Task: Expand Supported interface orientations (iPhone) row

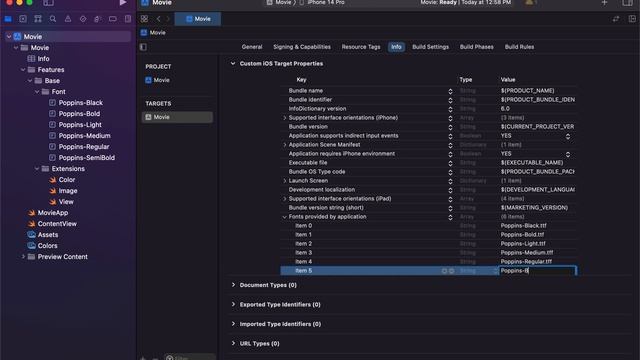Action: [x=284, y=118]
